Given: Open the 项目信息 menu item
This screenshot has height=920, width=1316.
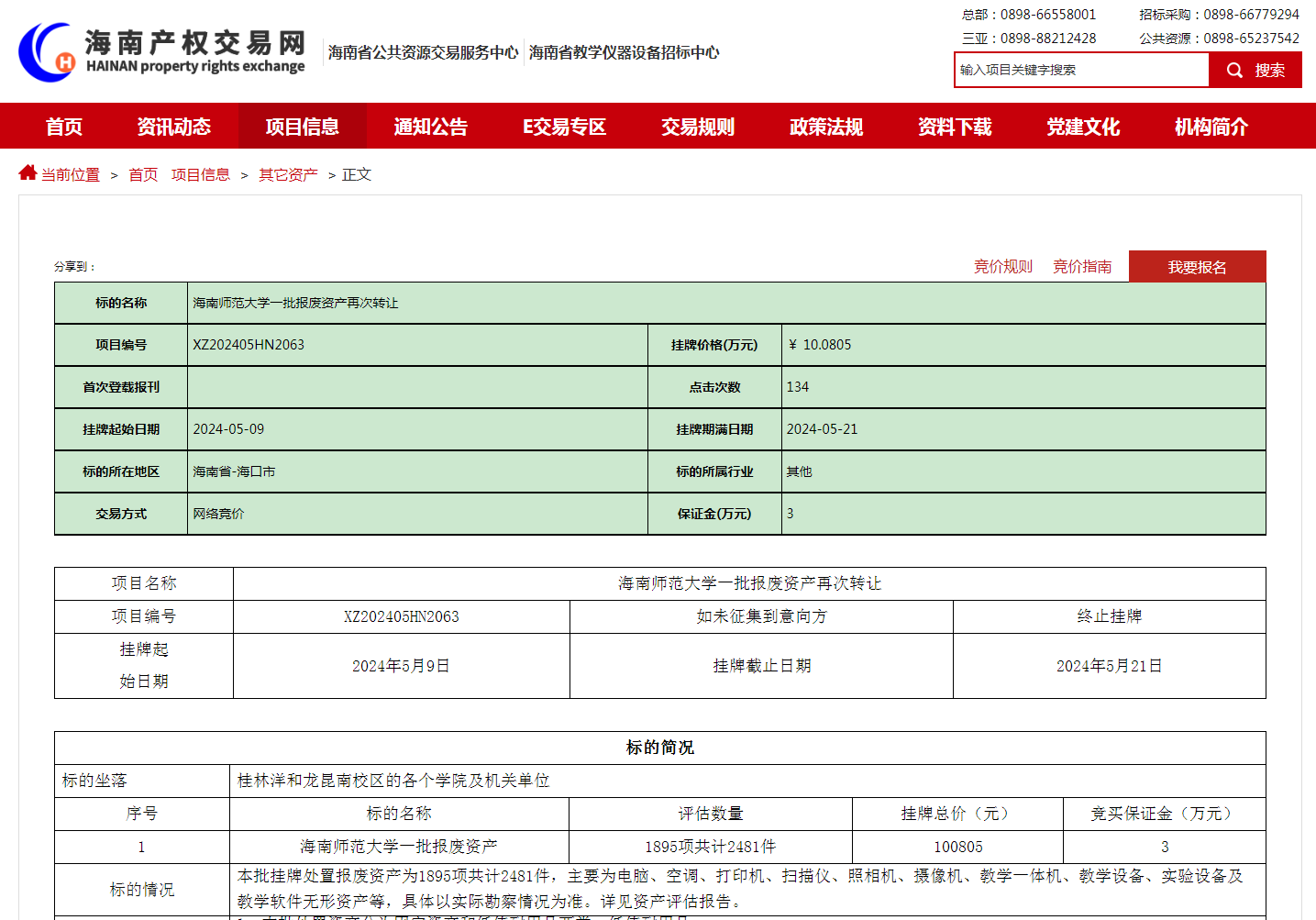Looking at the screenshot, I should tap(303, 127).
